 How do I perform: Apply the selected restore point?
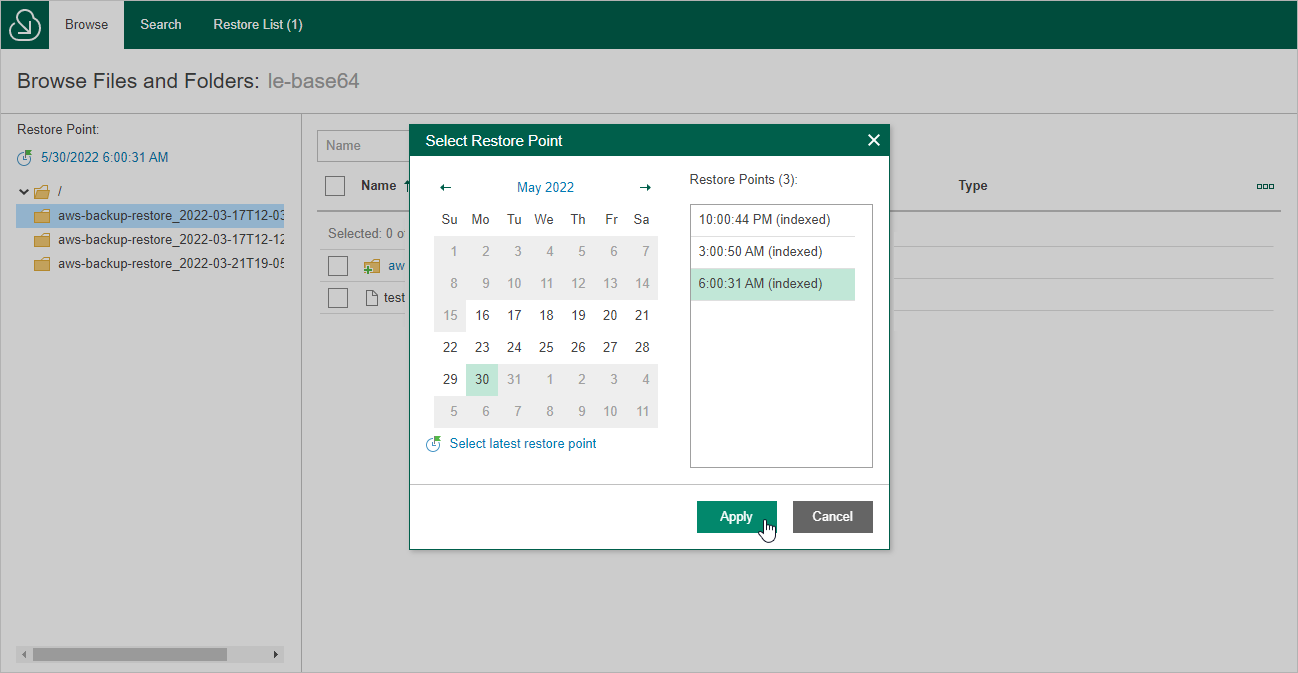[x=736, y=516]
